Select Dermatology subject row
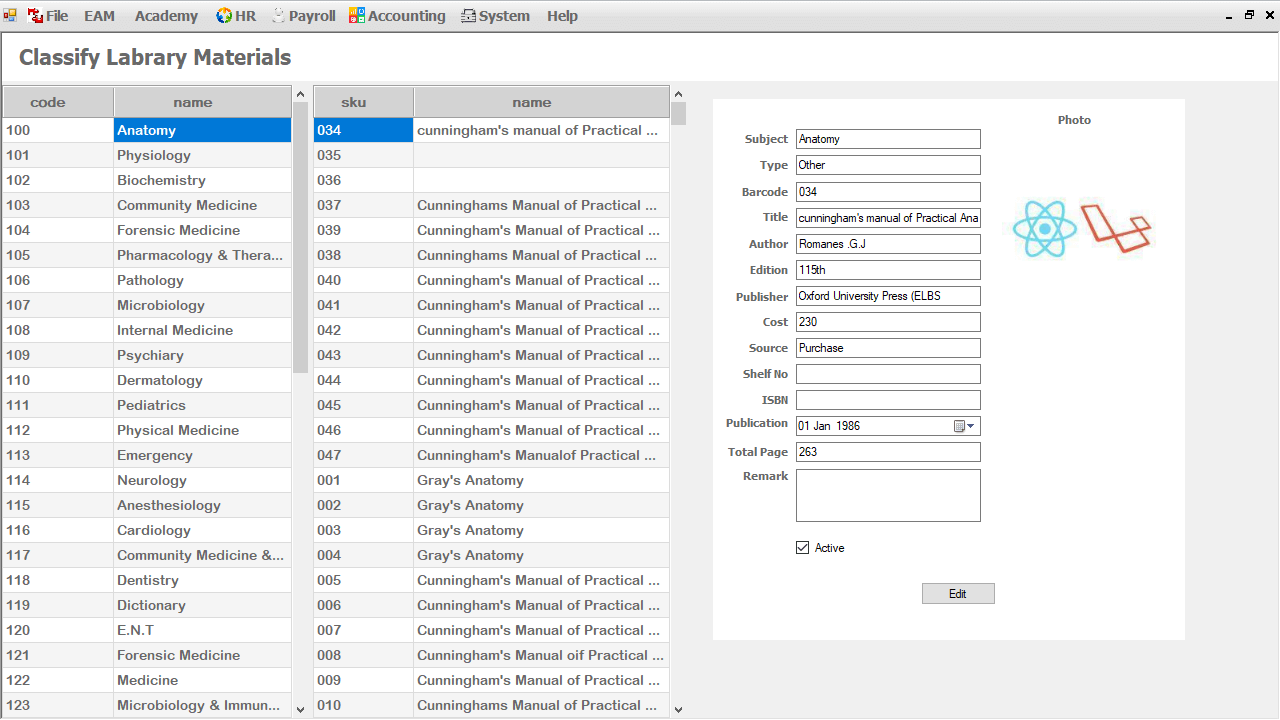The height and width of the screenshot is (720, 1280). [147, 380]
